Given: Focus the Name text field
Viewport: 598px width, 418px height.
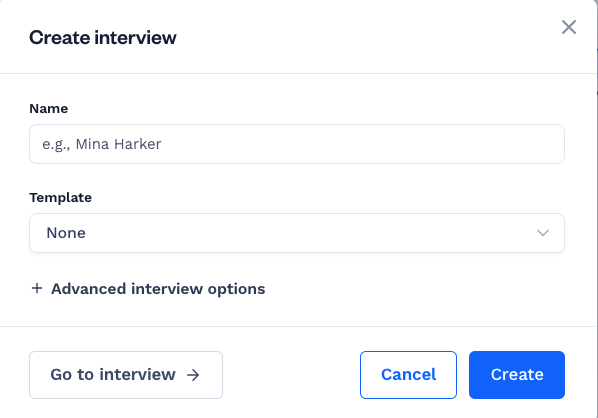Looking at the screenshot, I should point(297,144).
